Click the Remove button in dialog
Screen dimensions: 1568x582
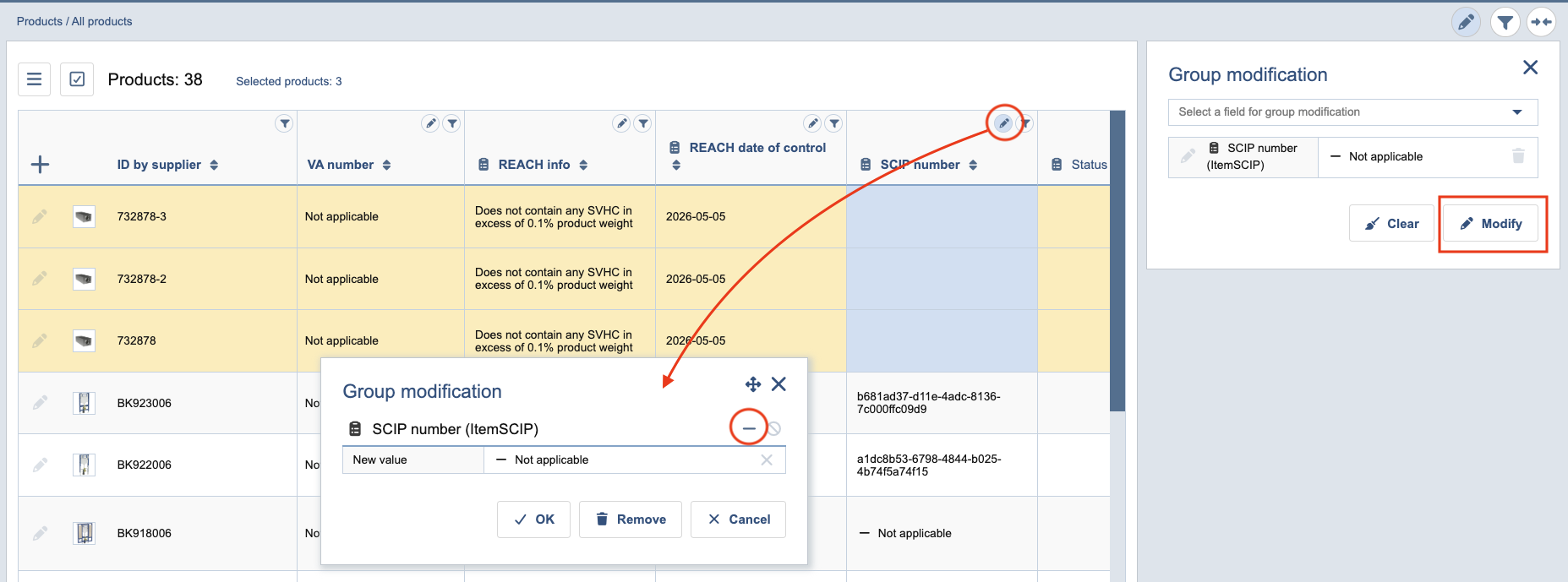[x=631, y=519]
